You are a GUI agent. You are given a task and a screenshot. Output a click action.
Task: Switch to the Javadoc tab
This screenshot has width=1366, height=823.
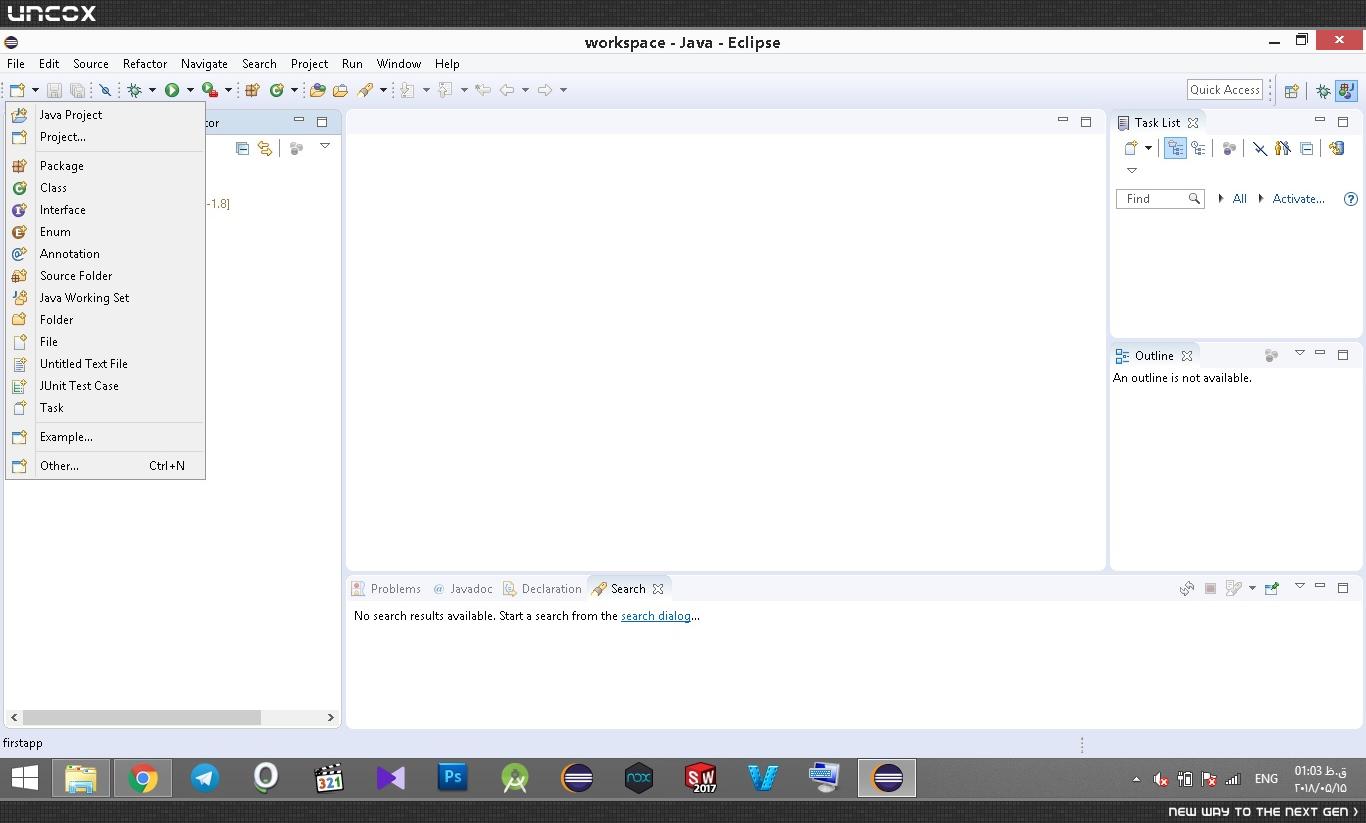(462, 589)
